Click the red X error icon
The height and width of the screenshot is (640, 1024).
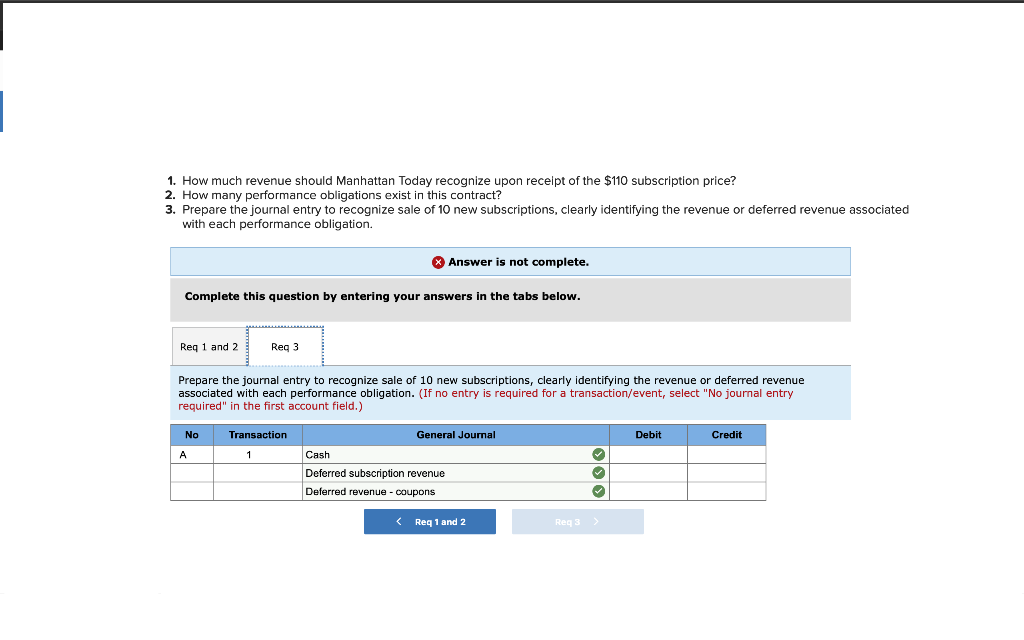coord(437,261)
